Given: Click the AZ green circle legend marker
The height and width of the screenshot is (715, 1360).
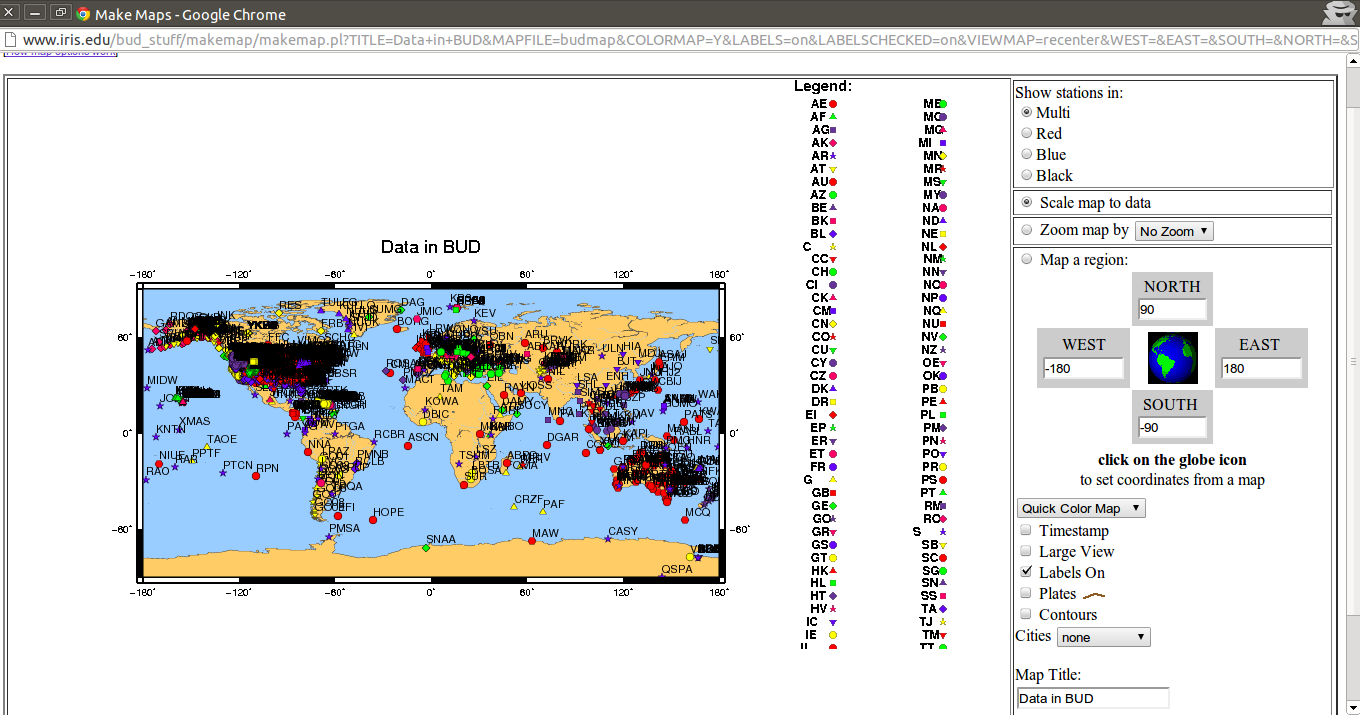Looking at the screenshot, I should [833, 195].
